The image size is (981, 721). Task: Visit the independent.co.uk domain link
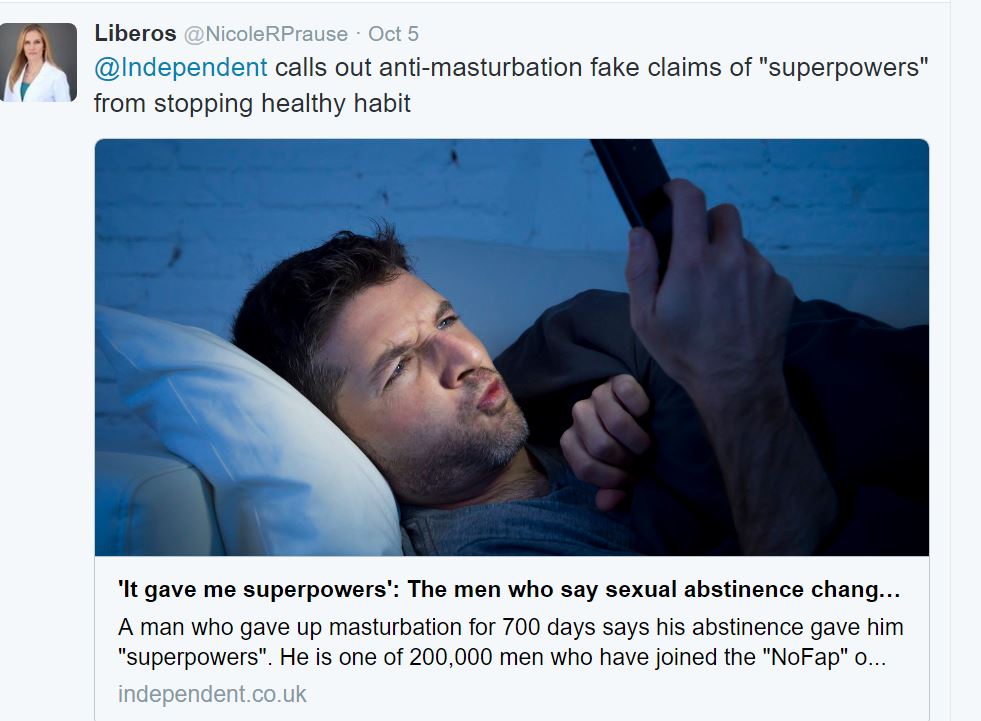click(x=212, y=694)
